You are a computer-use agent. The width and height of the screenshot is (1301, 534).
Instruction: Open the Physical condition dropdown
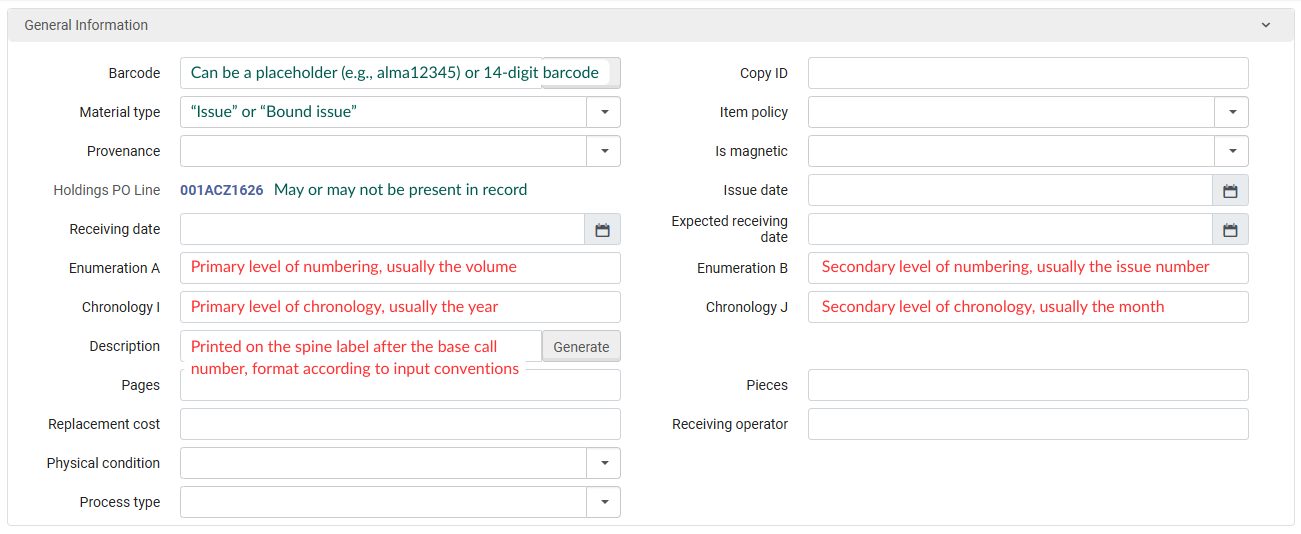(x=604, y=463)
